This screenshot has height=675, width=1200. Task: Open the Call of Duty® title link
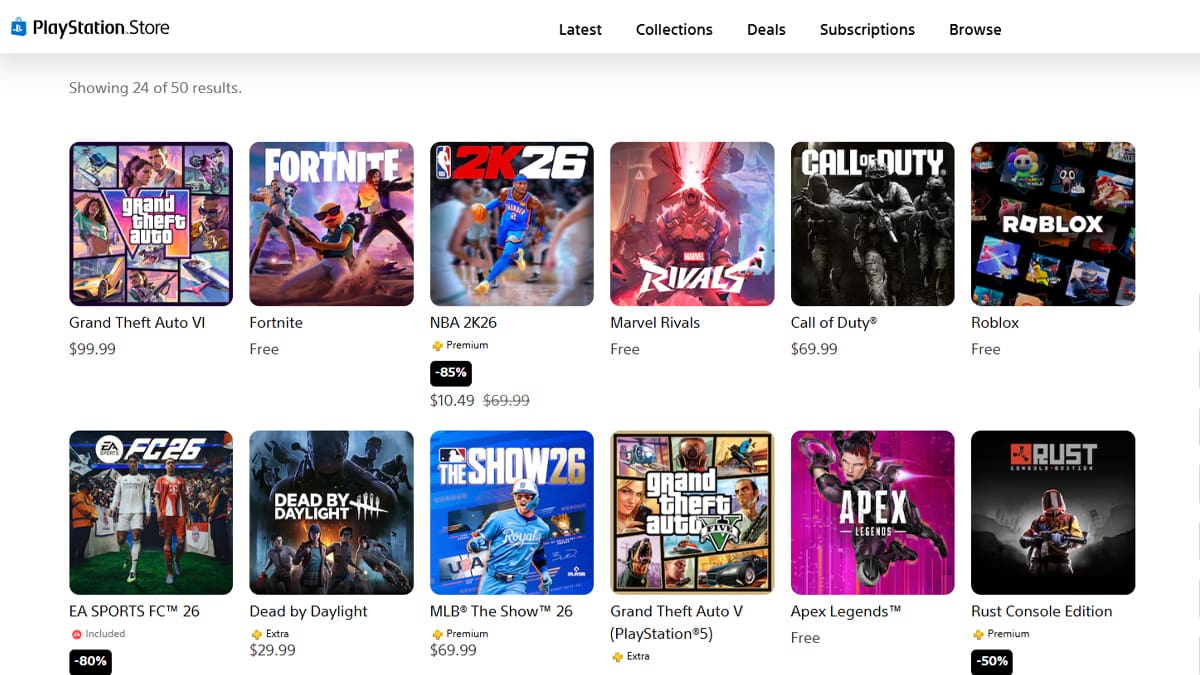834,323
